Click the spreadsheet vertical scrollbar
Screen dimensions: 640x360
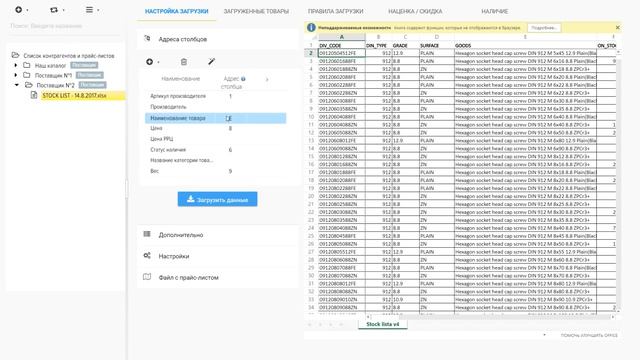click(x=618, y=180)
